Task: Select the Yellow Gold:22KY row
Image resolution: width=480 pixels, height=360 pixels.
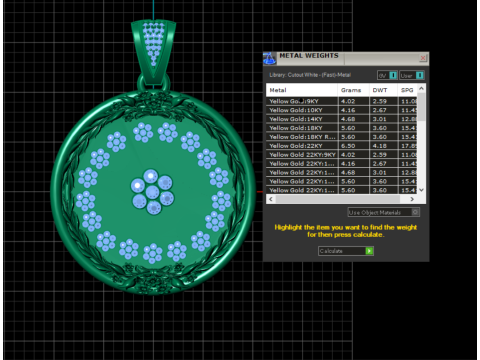Action: click(341, 146)
